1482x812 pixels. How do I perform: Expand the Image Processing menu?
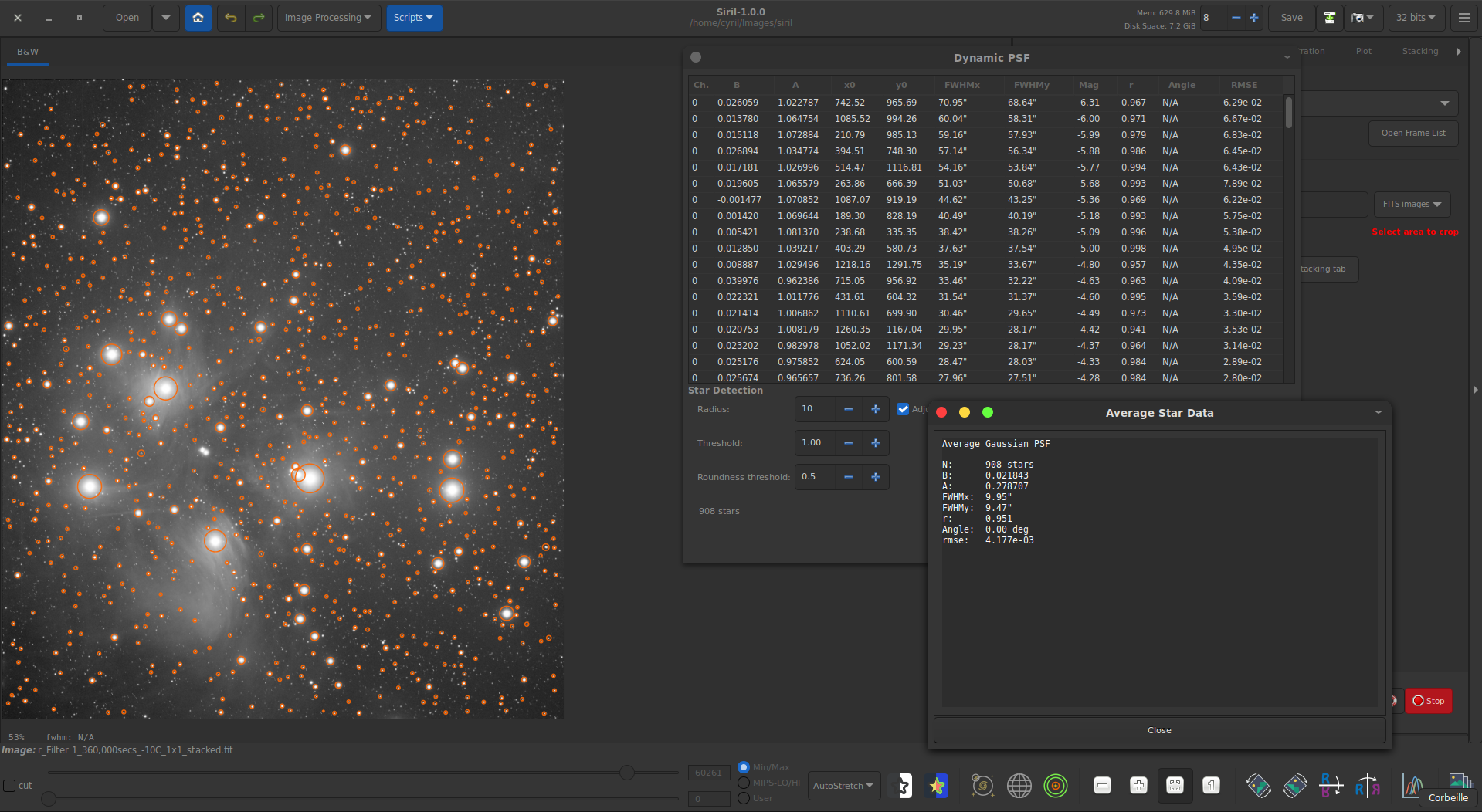click(x=328, y=18)
